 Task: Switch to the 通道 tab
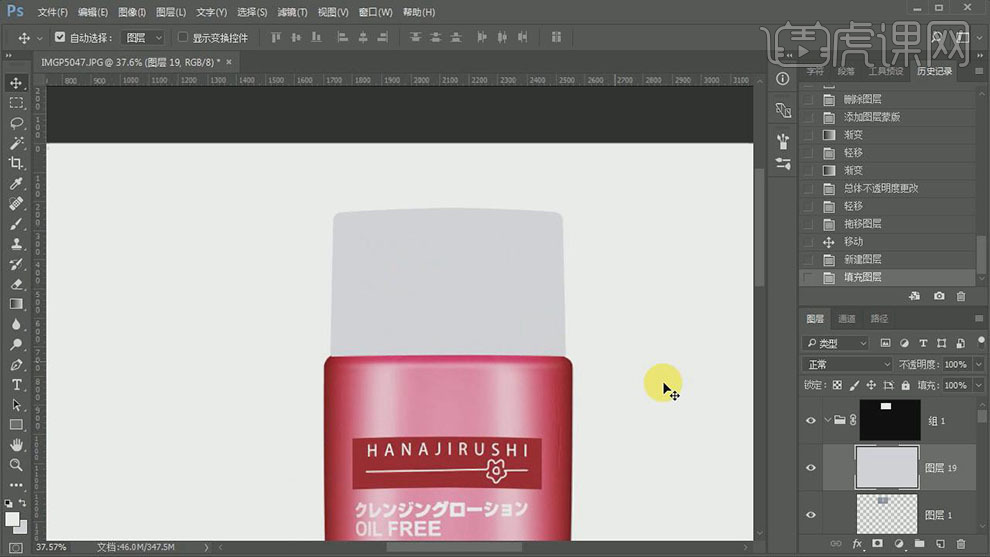pyautogui.click(x=847, y=319)
